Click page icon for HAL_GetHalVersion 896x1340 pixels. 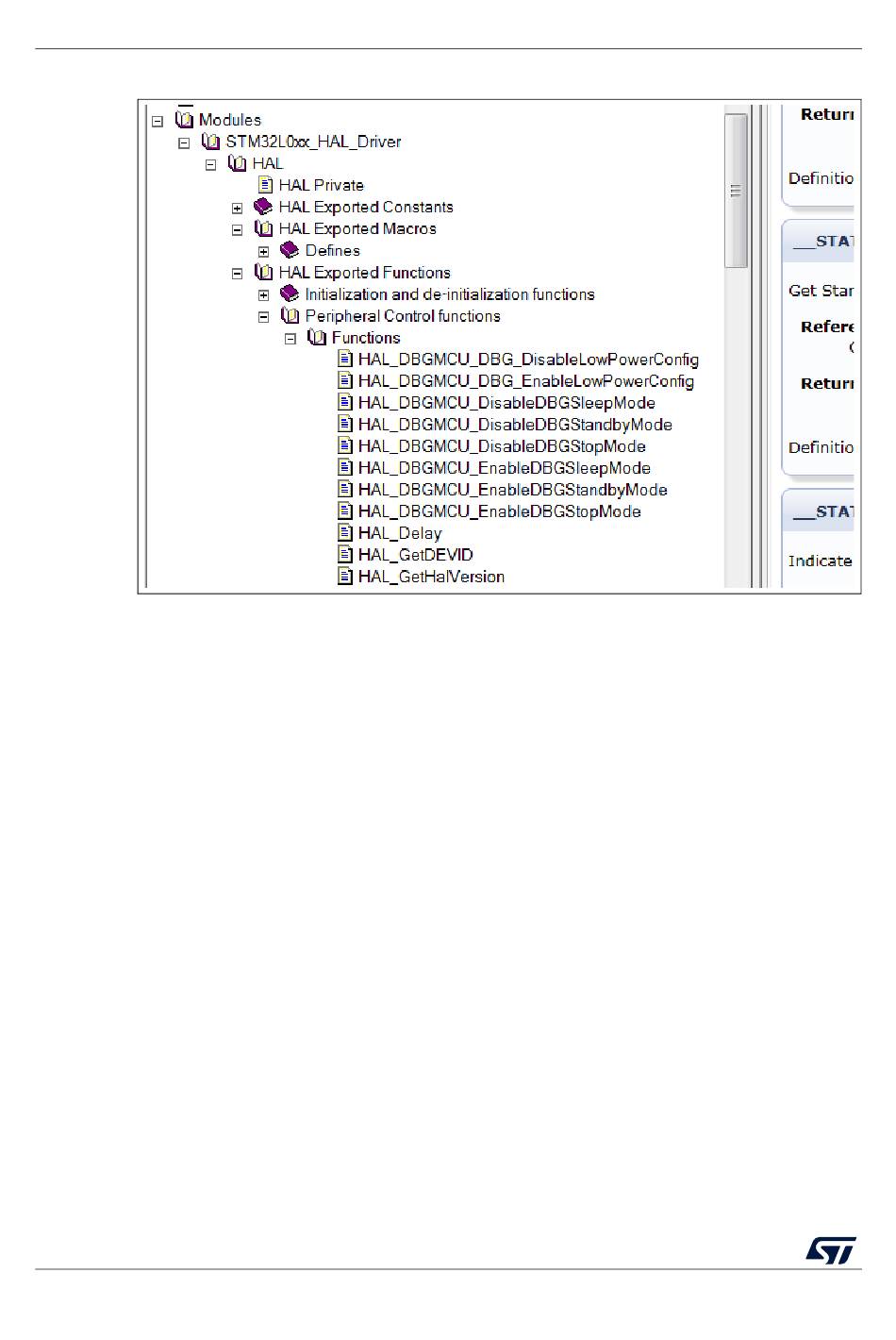pyautogui.click(x=345, y=576)
